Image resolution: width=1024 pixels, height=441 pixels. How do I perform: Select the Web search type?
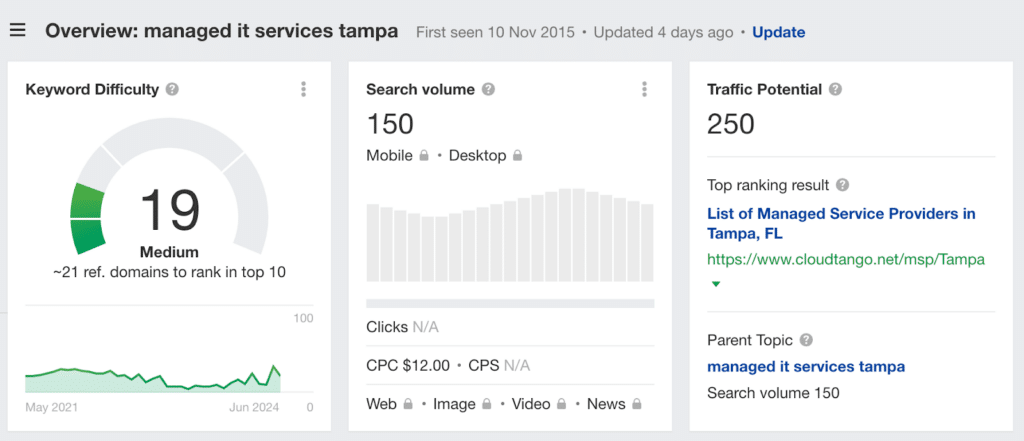click(381, 404)
